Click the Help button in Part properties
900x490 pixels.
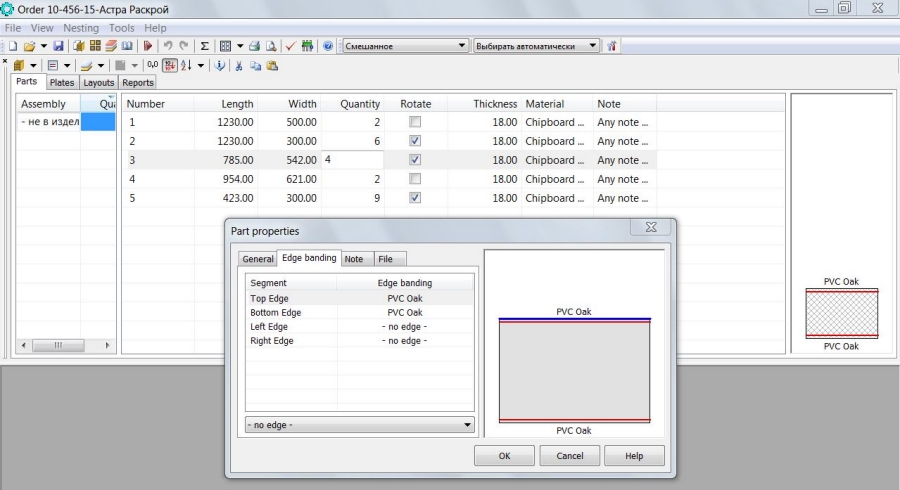pyautogui.click(x=634, y=456)
